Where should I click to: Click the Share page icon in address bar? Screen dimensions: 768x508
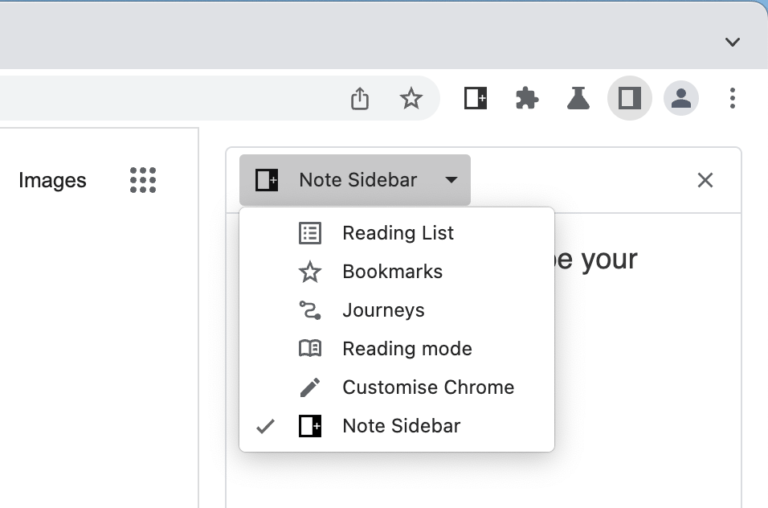click(x=360, y=98)
